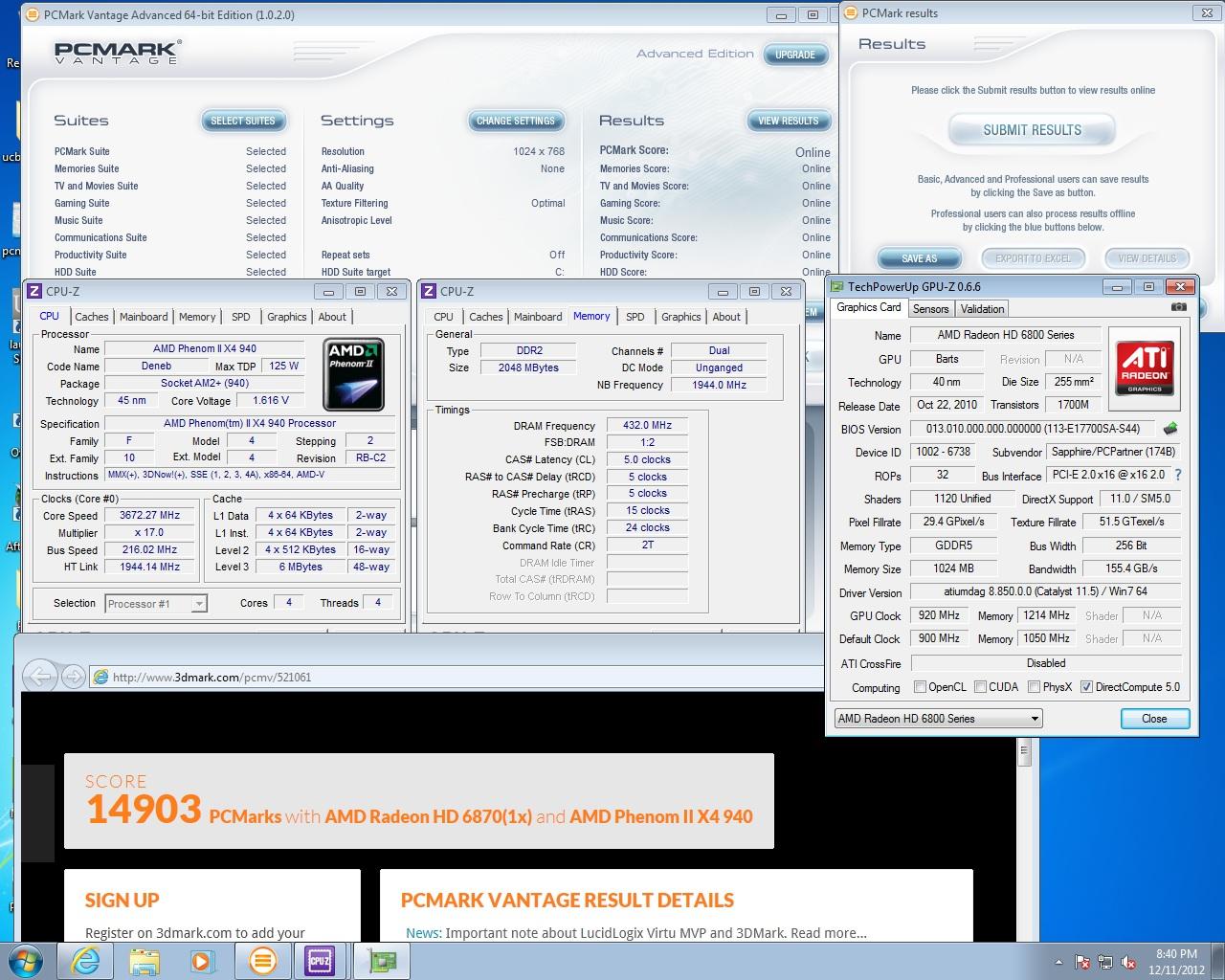Go back in the browser window
The image size is (1225, 980).
coord(40,677)
